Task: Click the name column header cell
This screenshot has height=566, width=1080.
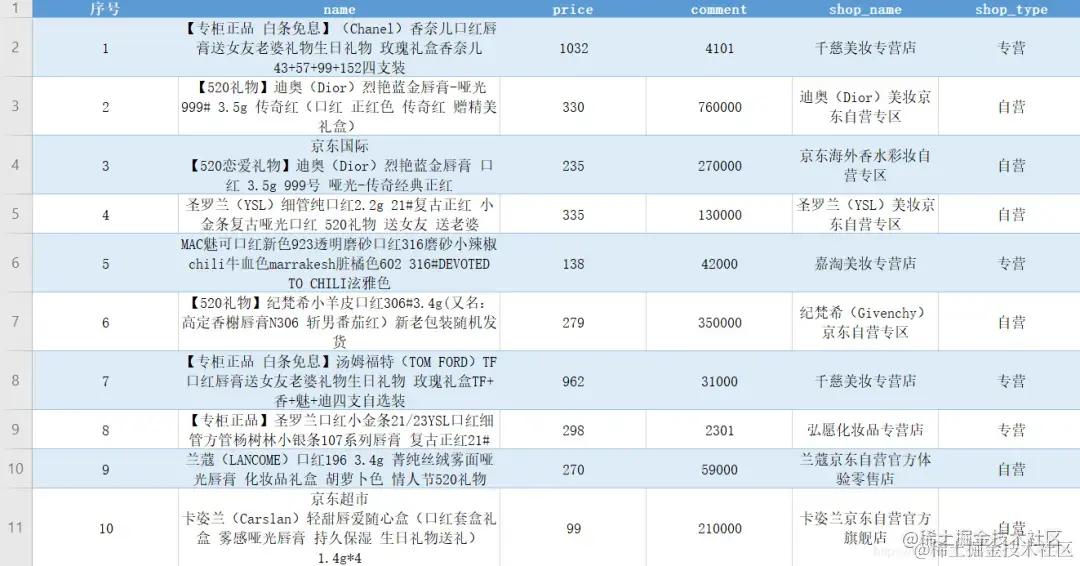Action: point(340,9)
